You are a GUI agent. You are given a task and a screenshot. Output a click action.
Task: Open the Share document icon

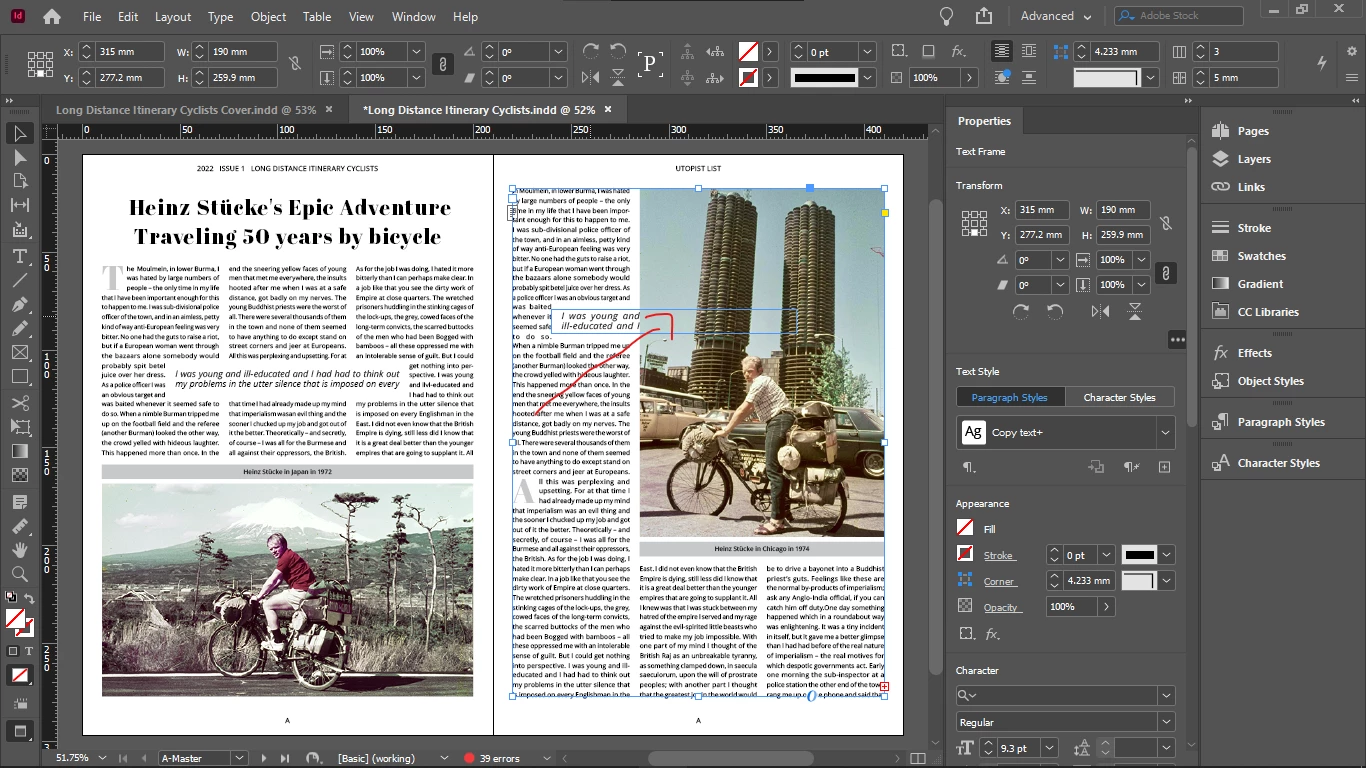984,16
